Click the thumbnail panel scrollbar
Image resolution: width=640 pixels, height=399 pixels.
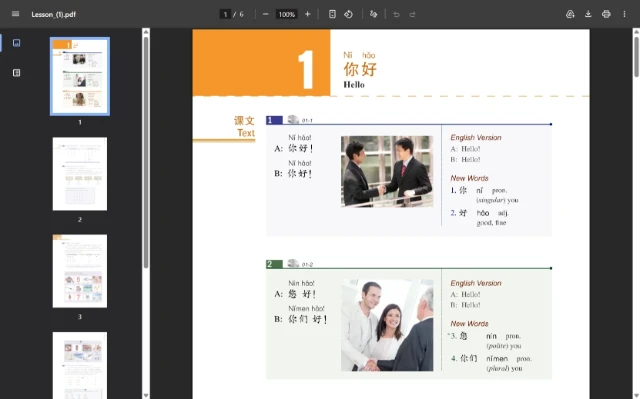pos(146,152)
